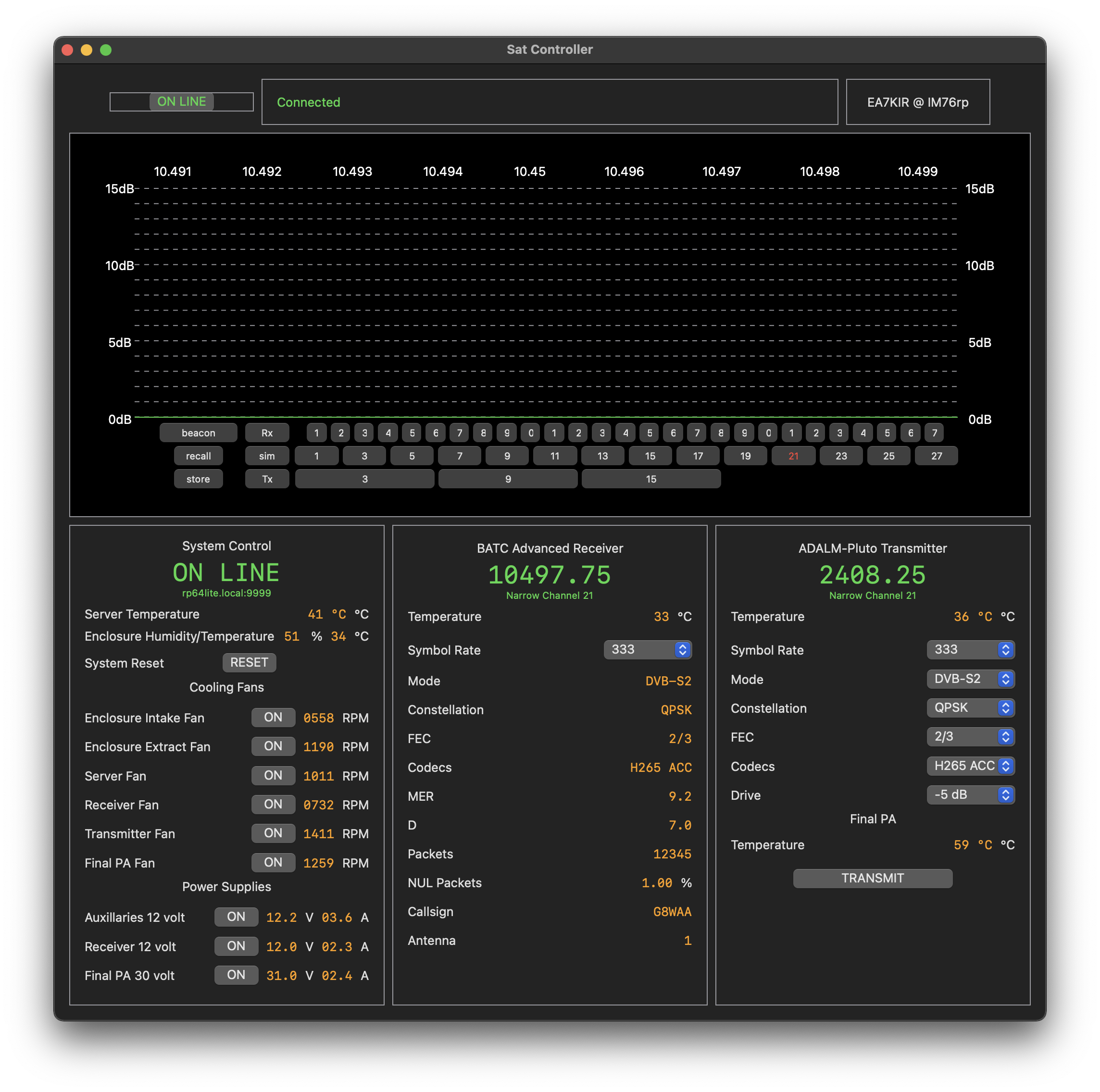Open transmitter FEC 2/3 dropdown

[970, 737]
